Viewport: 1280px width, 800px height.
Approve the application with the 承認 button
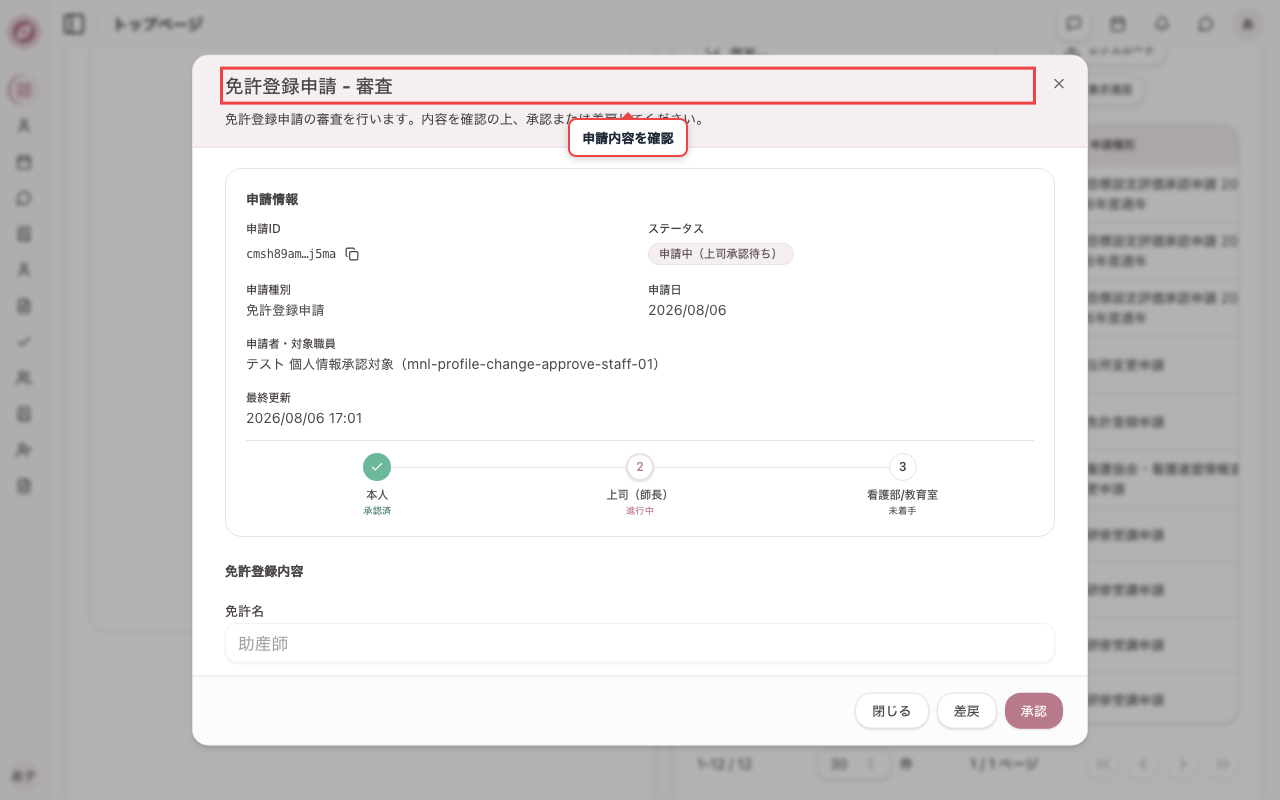click(x=1033, y=711)
